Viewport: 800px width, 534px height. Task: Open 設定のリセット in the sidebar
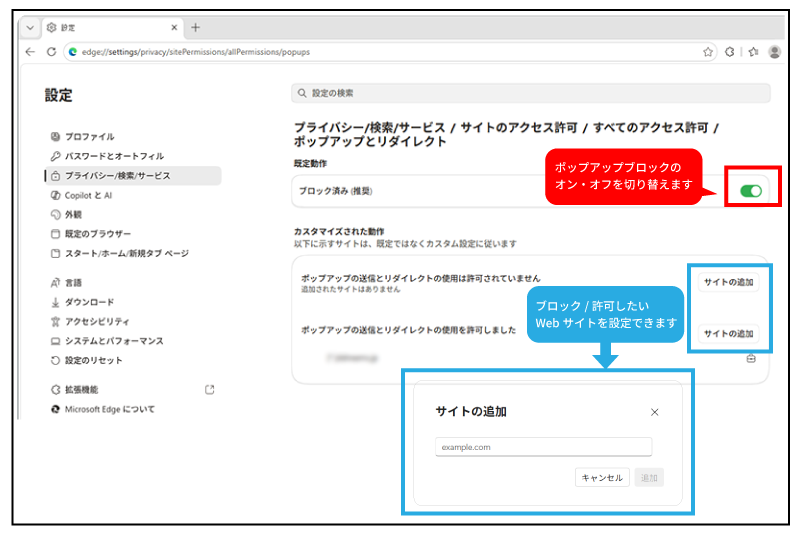(133, 360)
